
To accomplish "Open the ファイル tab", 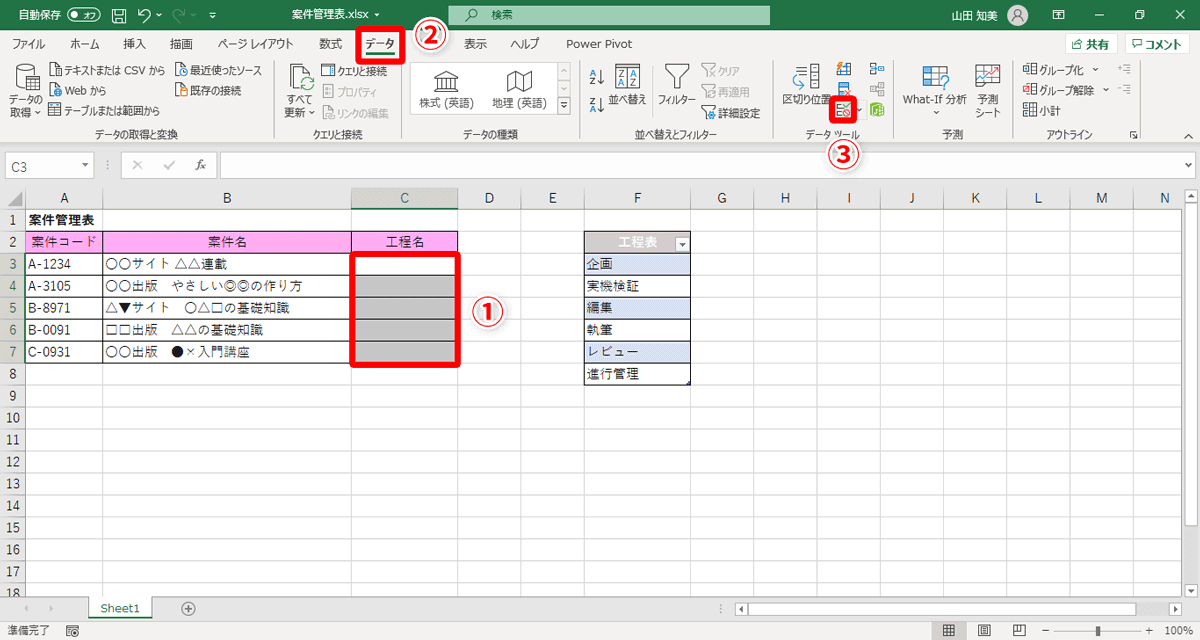I will [28, 44].
